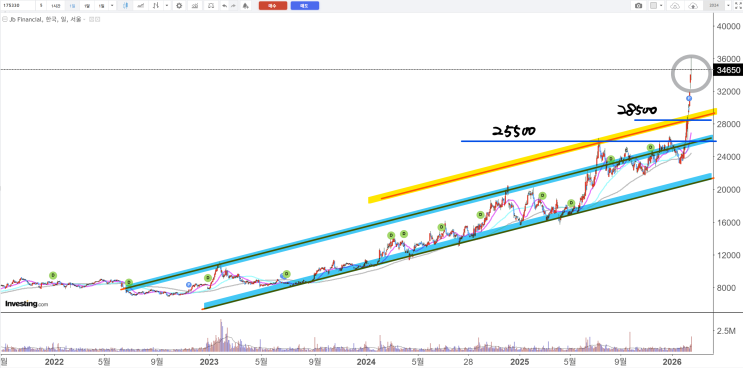Click the 2026 time axis label

click(673, 361)
